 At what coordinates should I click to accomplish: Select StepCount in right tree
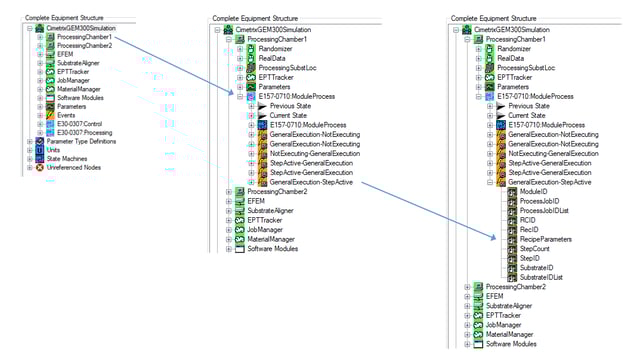pyautogui.click(x=534, y=249)
